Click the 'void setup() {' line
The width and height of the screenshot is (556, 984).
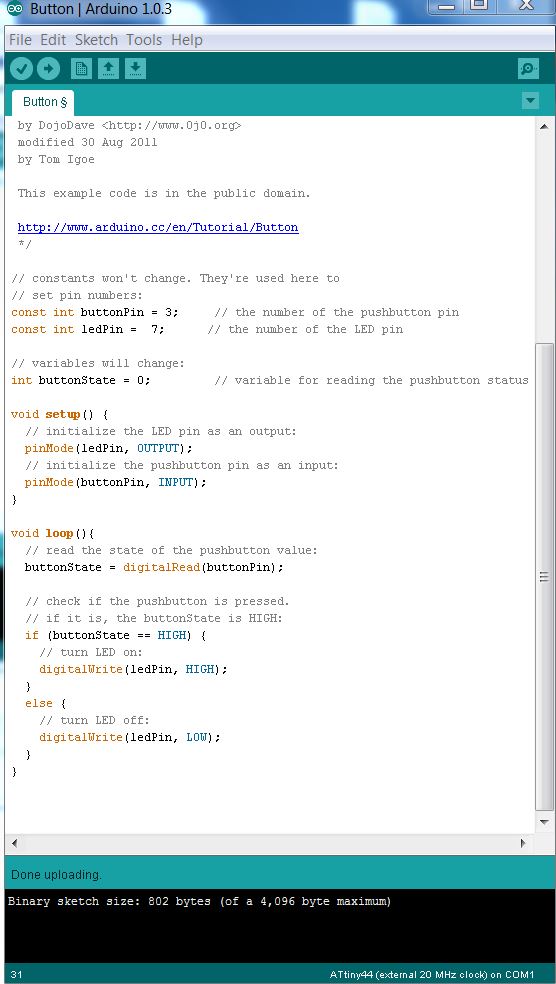60,414
